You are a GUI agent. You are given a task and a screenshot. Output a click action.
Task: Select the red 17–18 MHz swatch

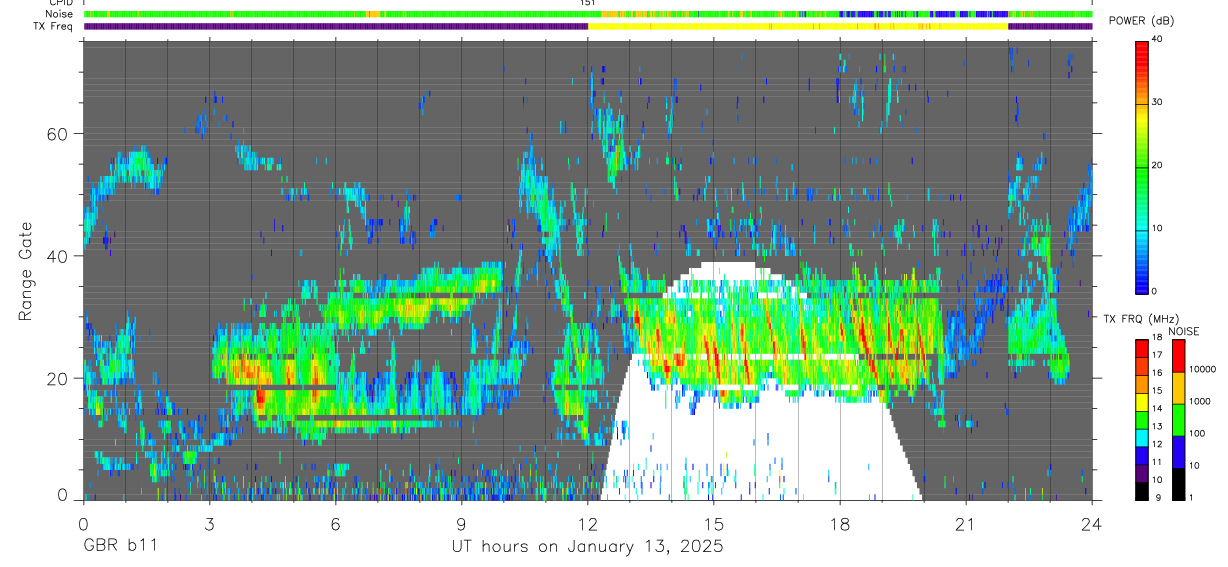coord(1141,347)
